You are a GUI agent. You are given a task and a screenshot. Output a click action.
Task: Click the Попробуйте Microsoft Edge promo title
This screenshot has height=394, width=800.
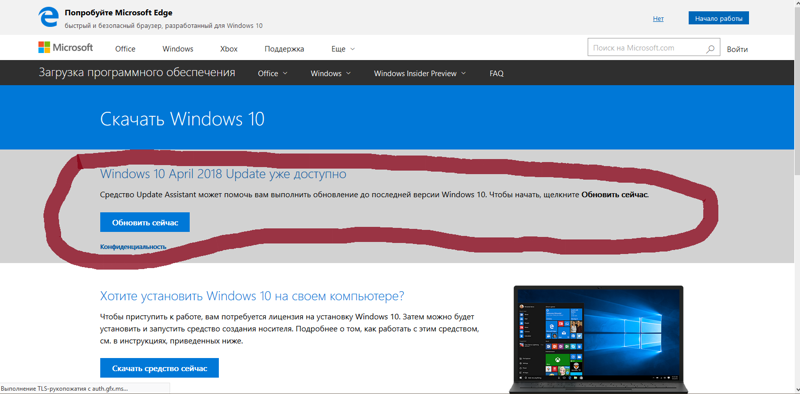[x=118, y=13]
